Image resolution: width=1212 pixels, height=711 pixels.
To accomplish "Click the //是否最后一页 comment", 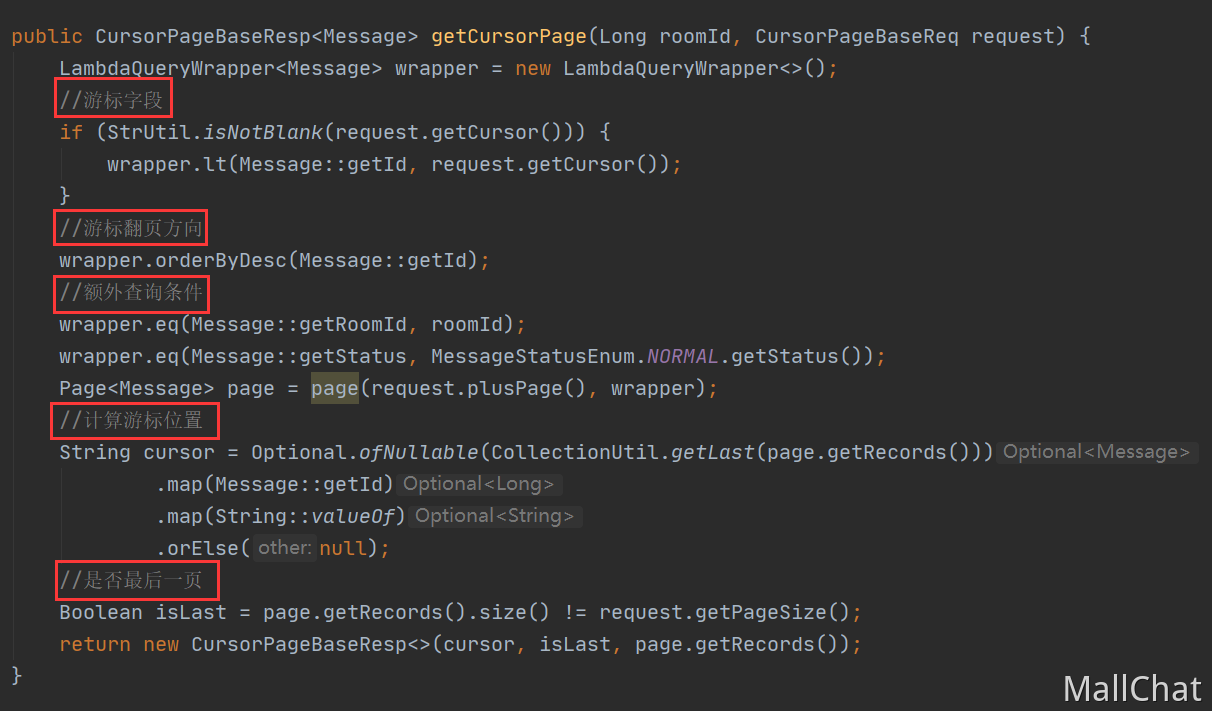I will pyautogui.click(x=134, y=579).
